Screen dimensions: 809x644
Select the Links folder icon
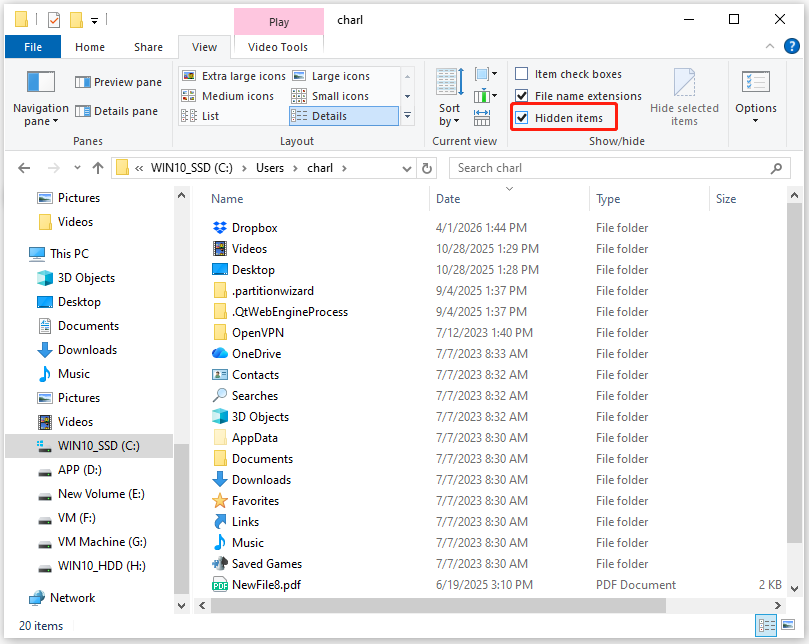coord(220,522)
